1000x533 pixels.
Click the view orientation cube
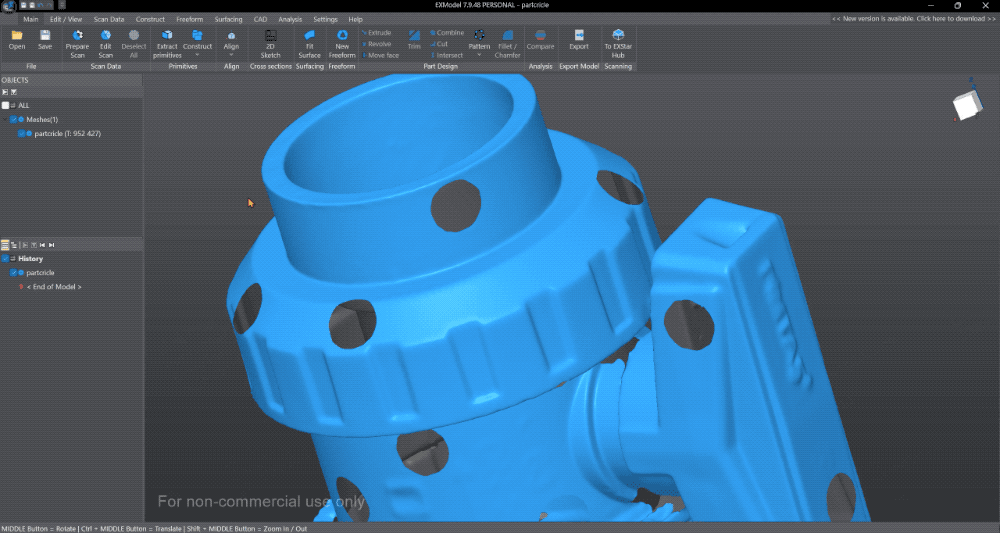click(966, 105)
